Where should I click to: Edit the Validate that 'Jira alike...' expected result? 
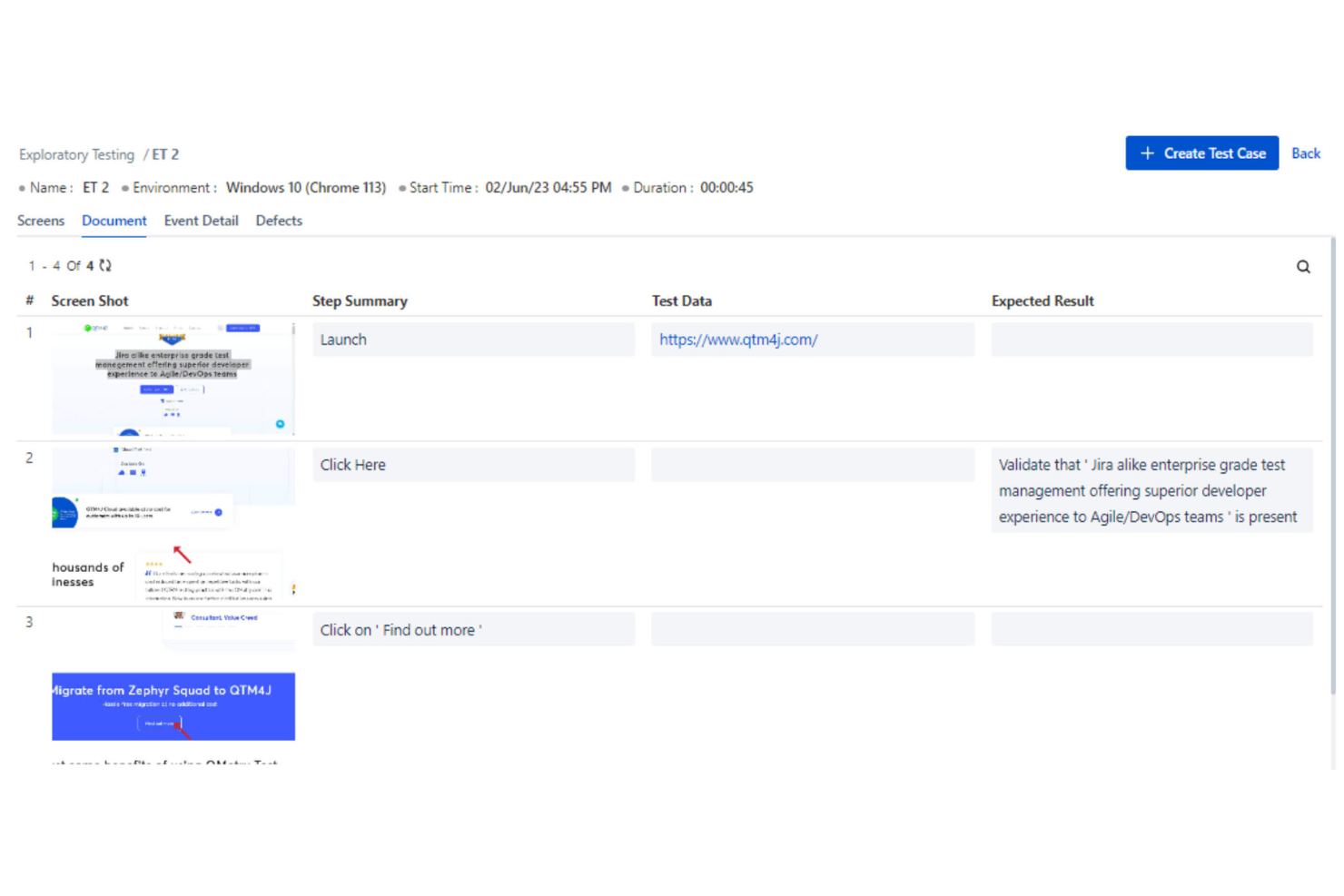[x=1151, y=490]
